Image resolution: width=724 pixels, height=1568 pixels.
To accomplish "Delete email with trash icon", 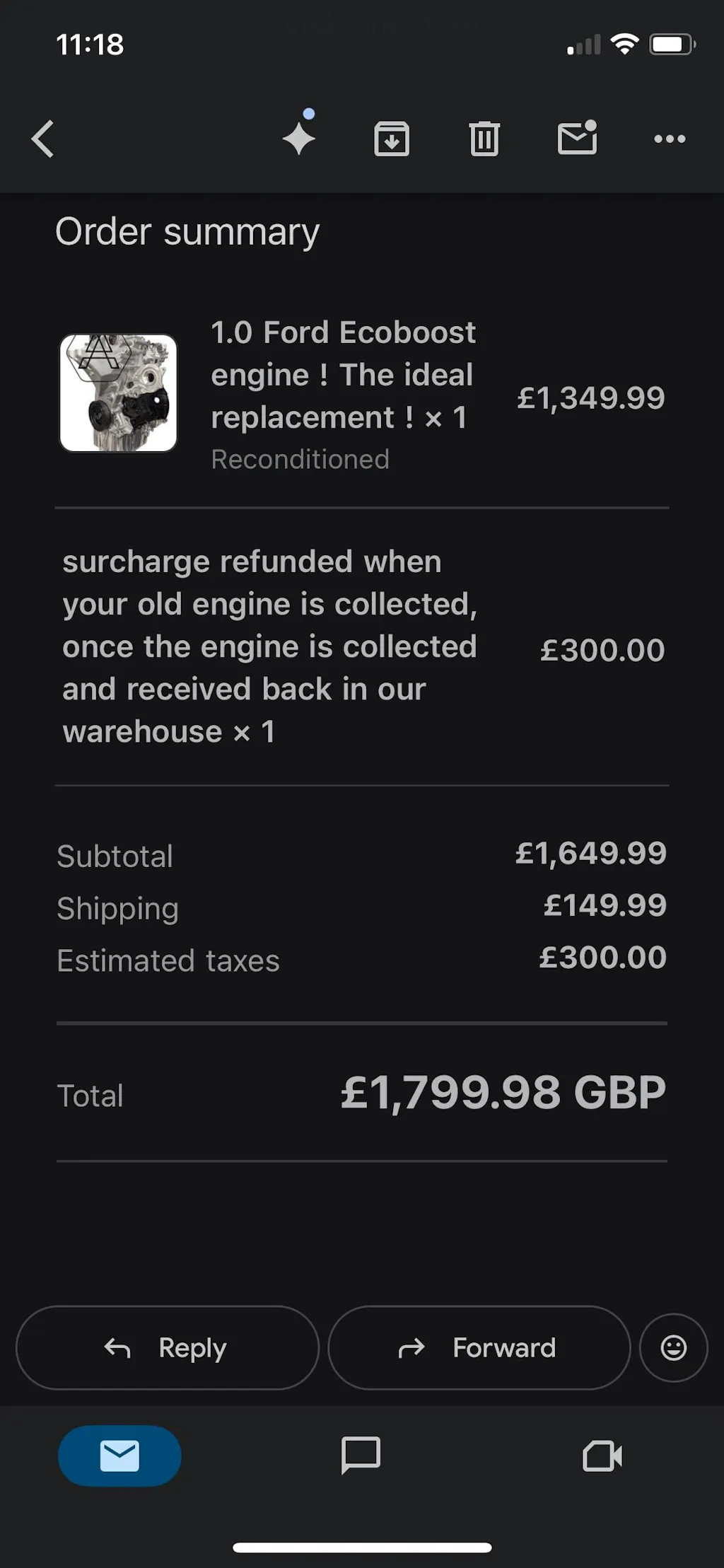I will coord(484,139).
